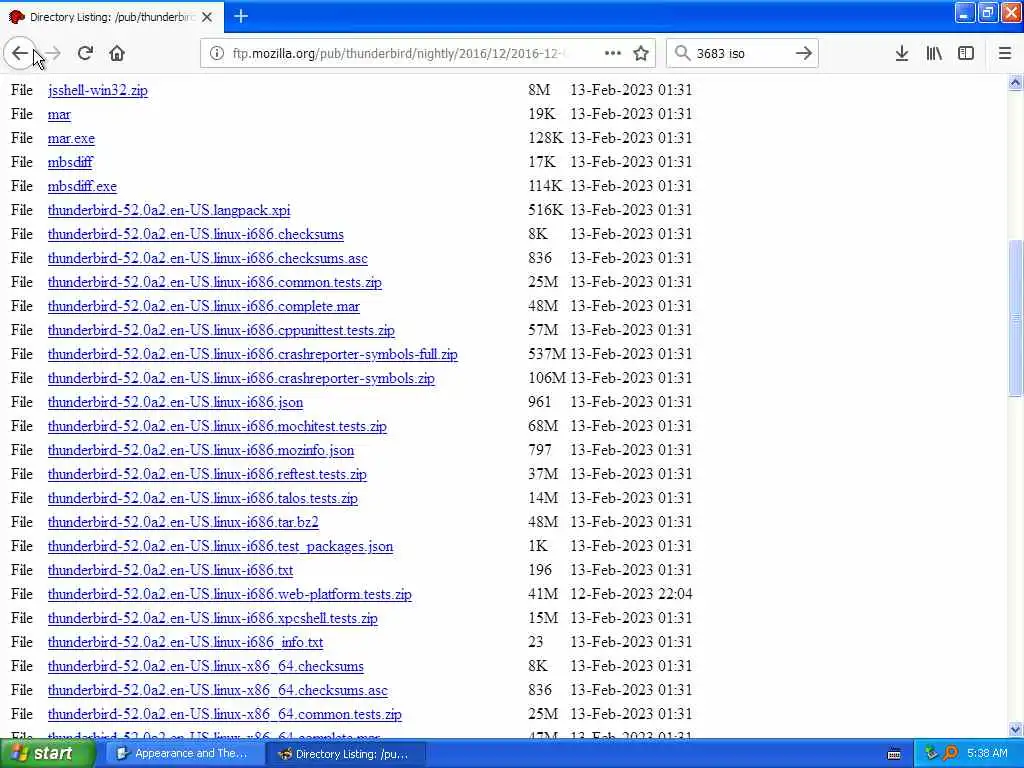The image size is (1024, 768).
Task: Click the forward navigation arrow
Action: (54, 54)
